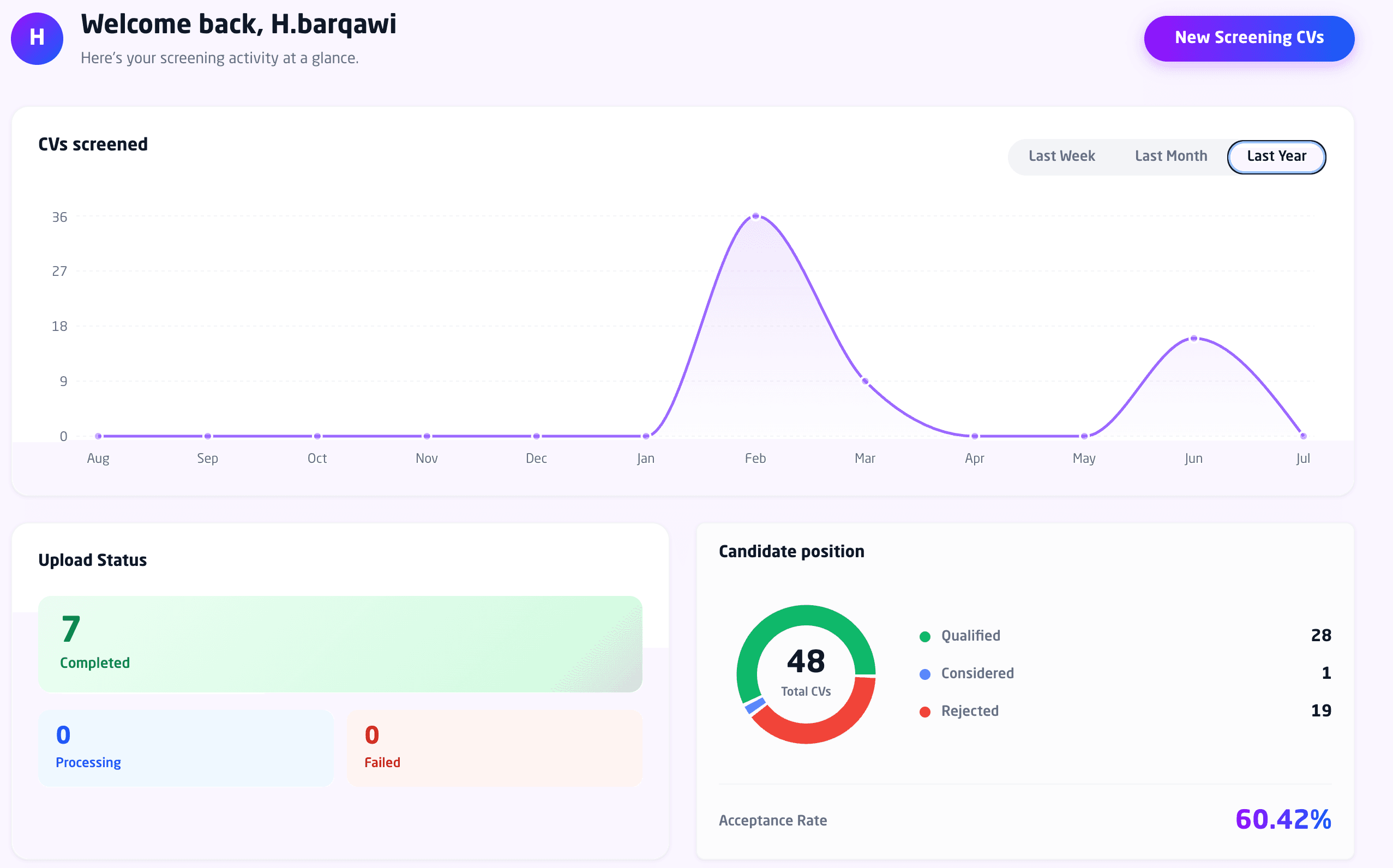
Task: Click the Nov data point on chart
Action: pos(427,436)
